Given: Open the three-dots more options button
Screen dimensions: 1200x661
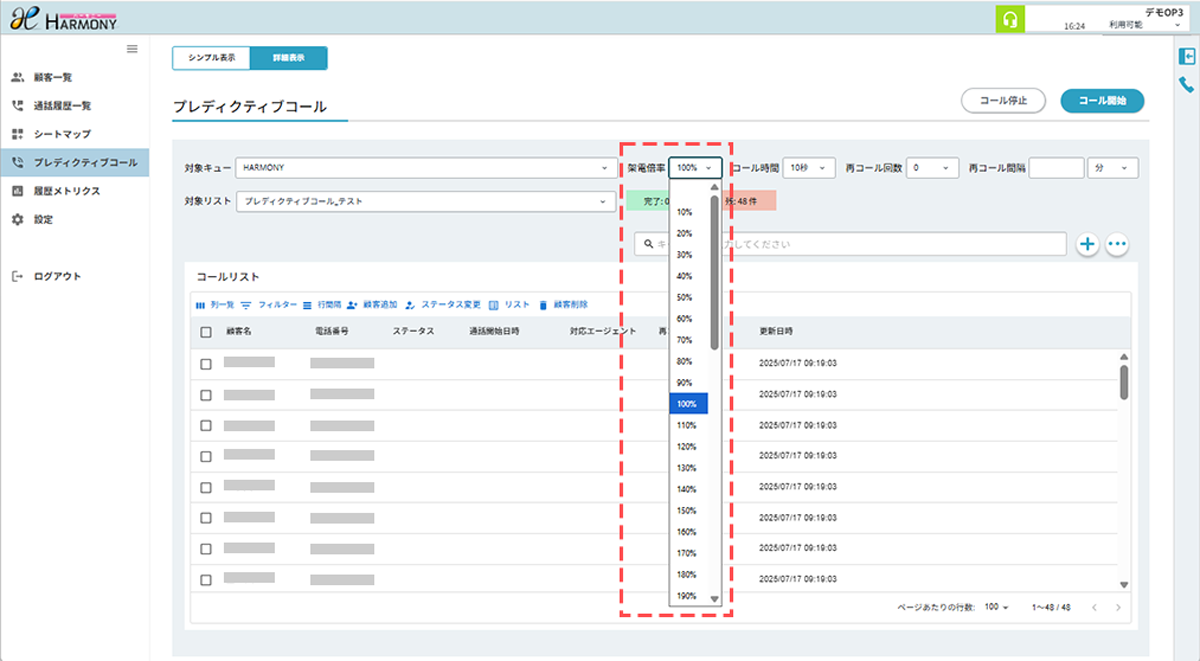Looking at the screenshot, I should pos(1117,244).
